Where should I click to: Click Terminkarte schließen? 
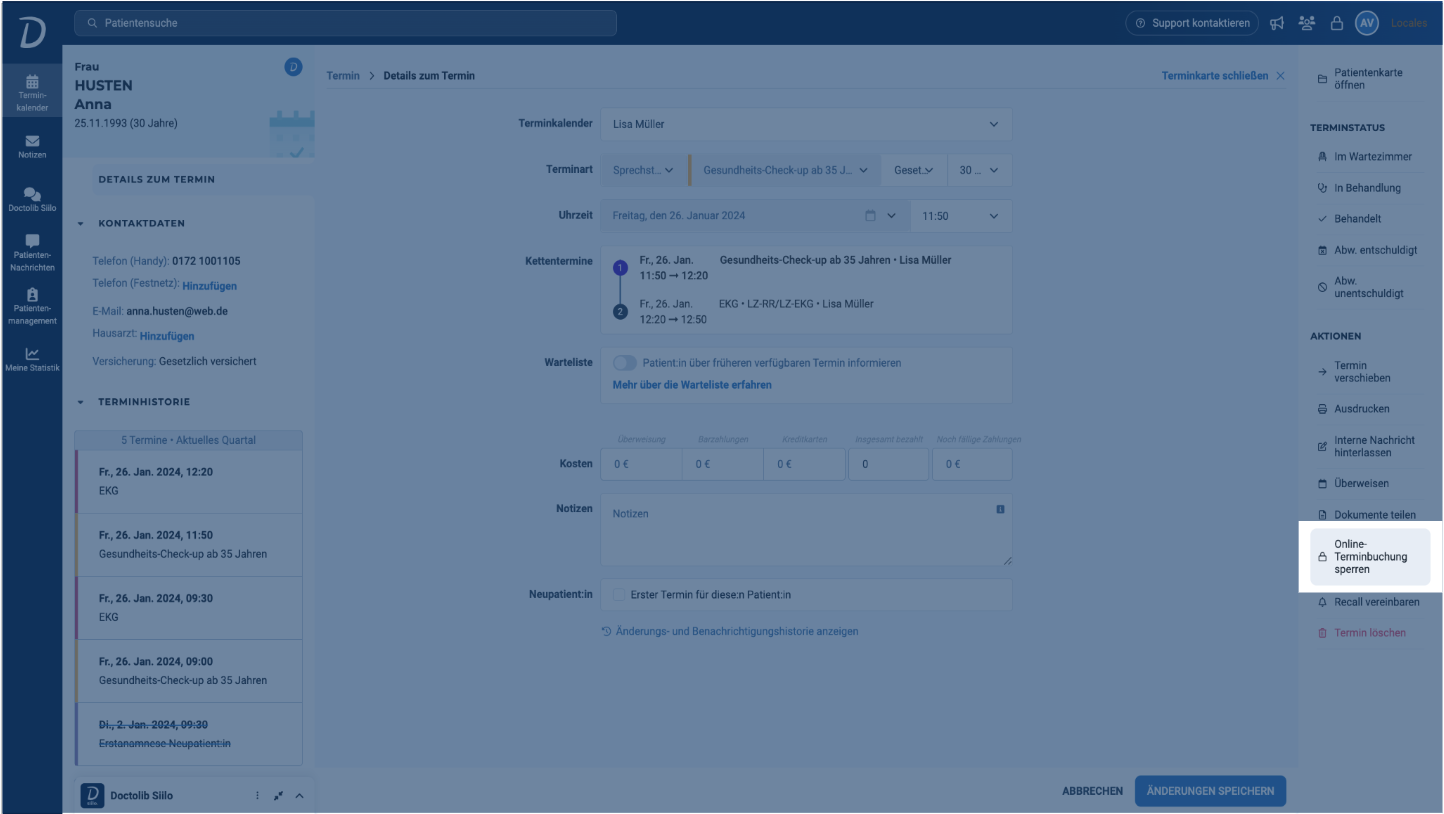coord(1223,76)
